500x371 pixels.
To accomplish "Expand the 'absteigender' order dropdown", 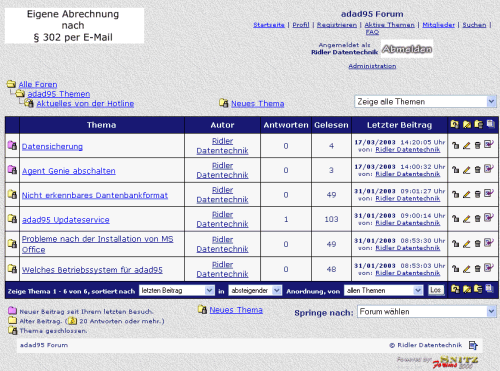I will pos(255,291).
